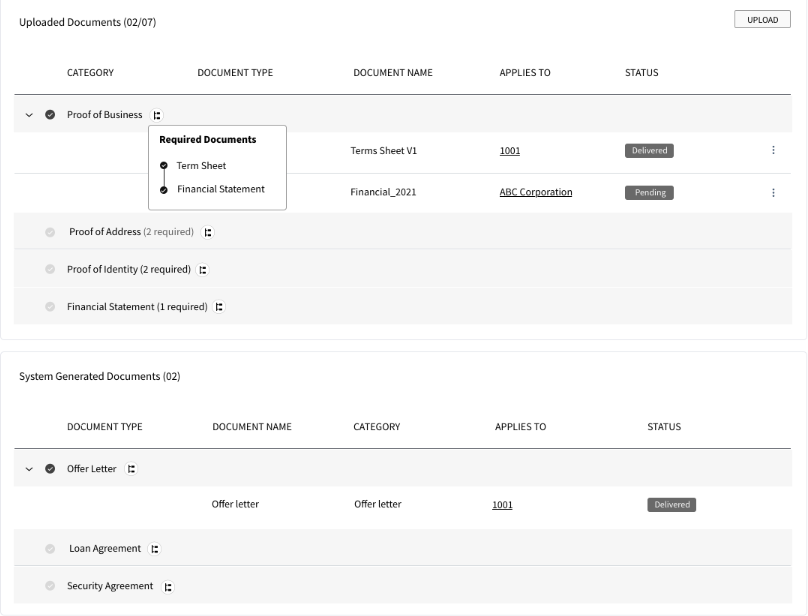Toggle the Loan Agreement check circle
The height and width of the screenshot is (616, 808).
(x=50, y=548)
